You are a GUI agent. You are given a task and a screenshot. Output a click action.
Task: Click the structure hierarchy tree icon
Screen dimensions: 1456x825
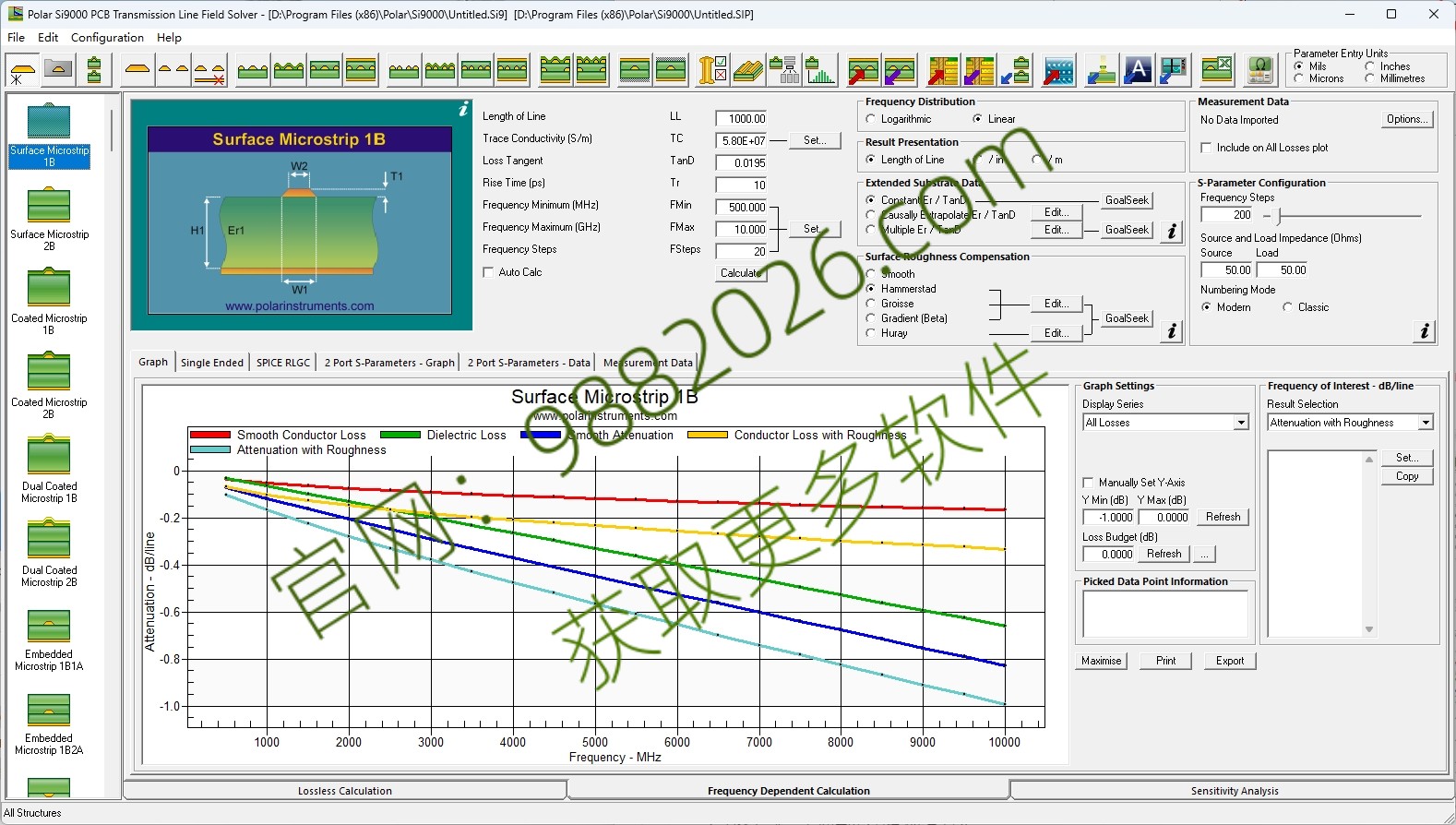click(784, 71)
